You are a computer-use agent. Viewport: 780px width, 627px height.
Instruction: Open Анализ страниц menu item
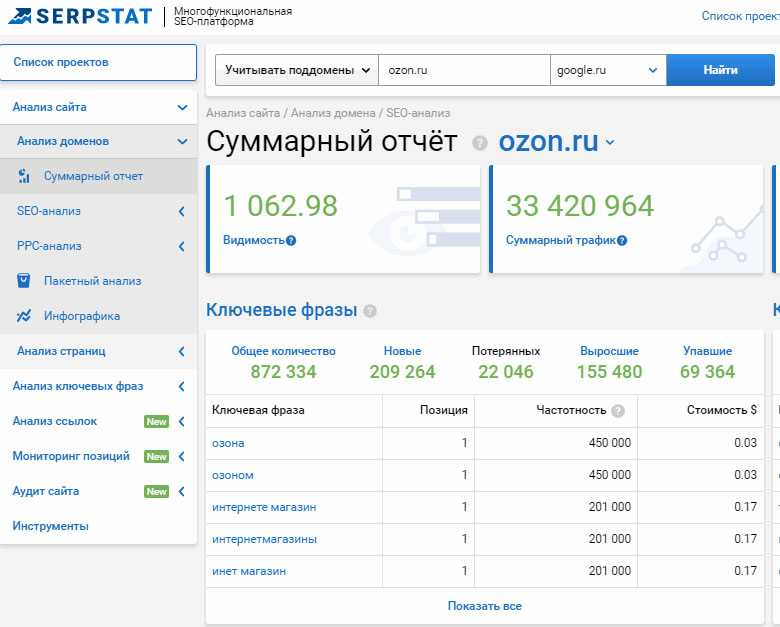coord(98,351)
